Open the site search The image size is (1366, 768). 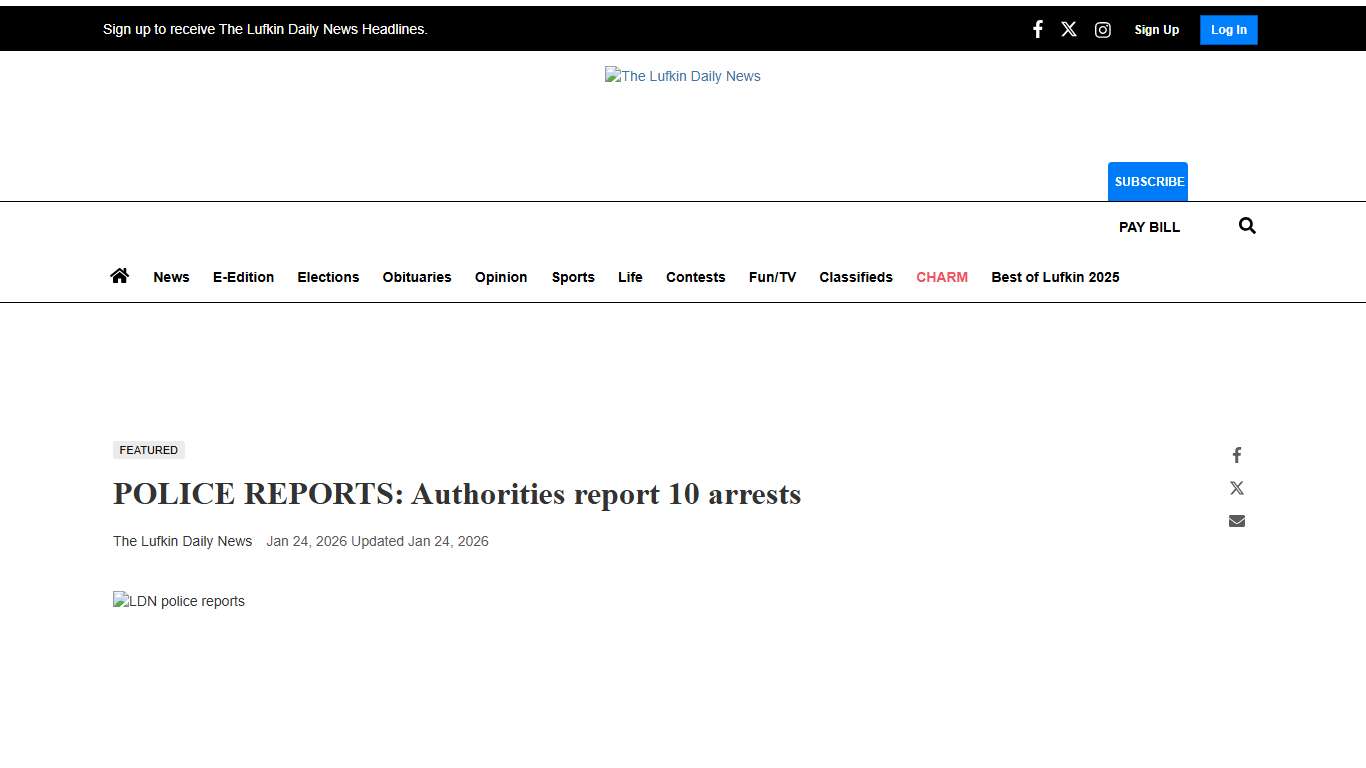click(1246, 226)
